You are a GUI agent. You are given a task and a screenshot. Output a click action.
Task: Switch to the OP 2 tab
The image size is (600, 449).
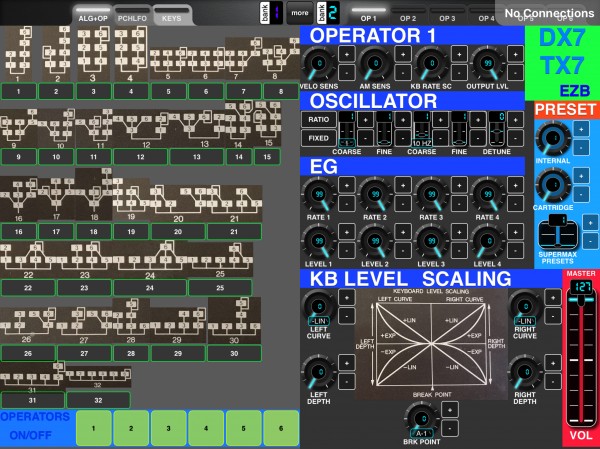click(408, 15)
